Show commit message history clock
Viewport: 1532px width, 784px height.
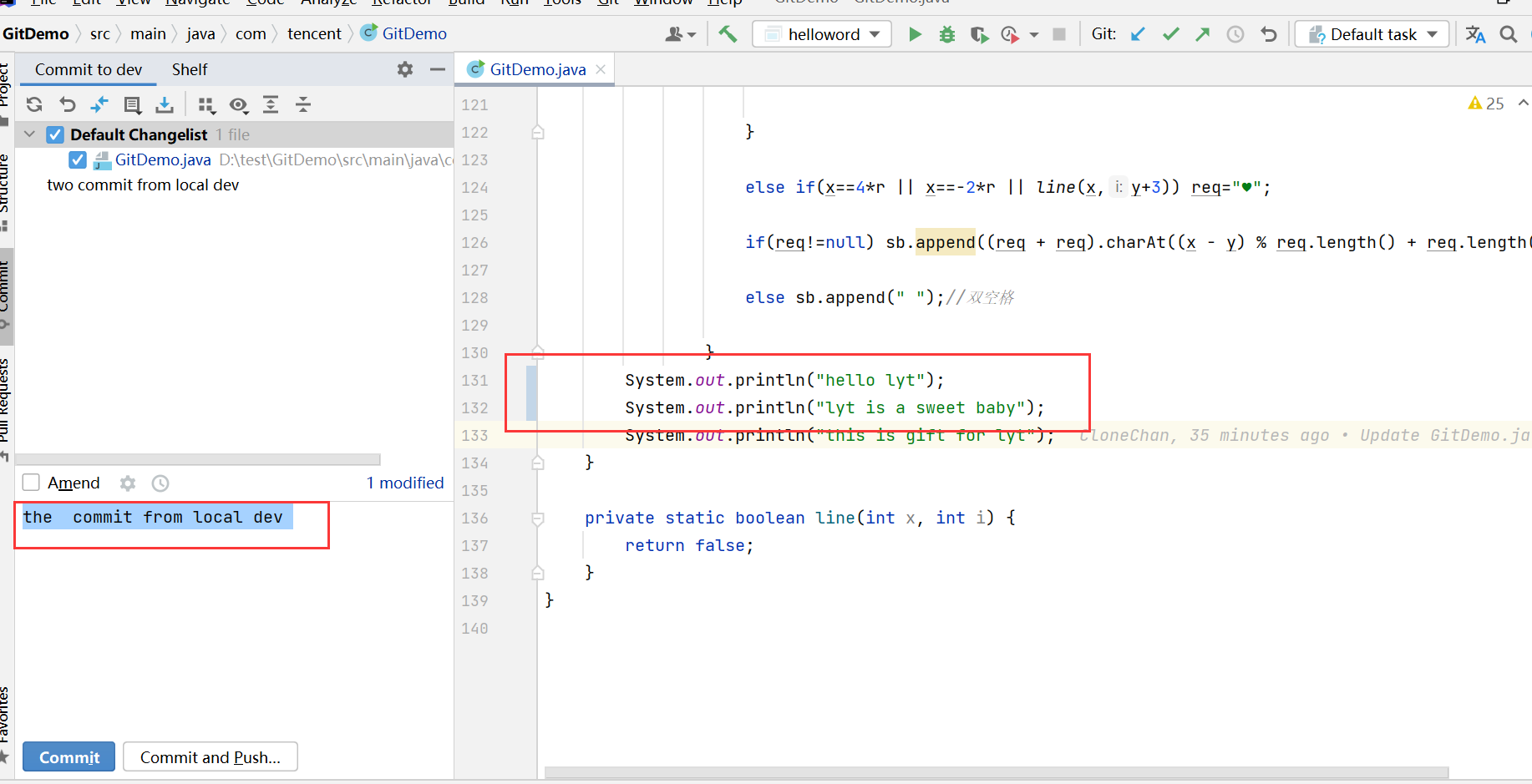tap(160, 483)
